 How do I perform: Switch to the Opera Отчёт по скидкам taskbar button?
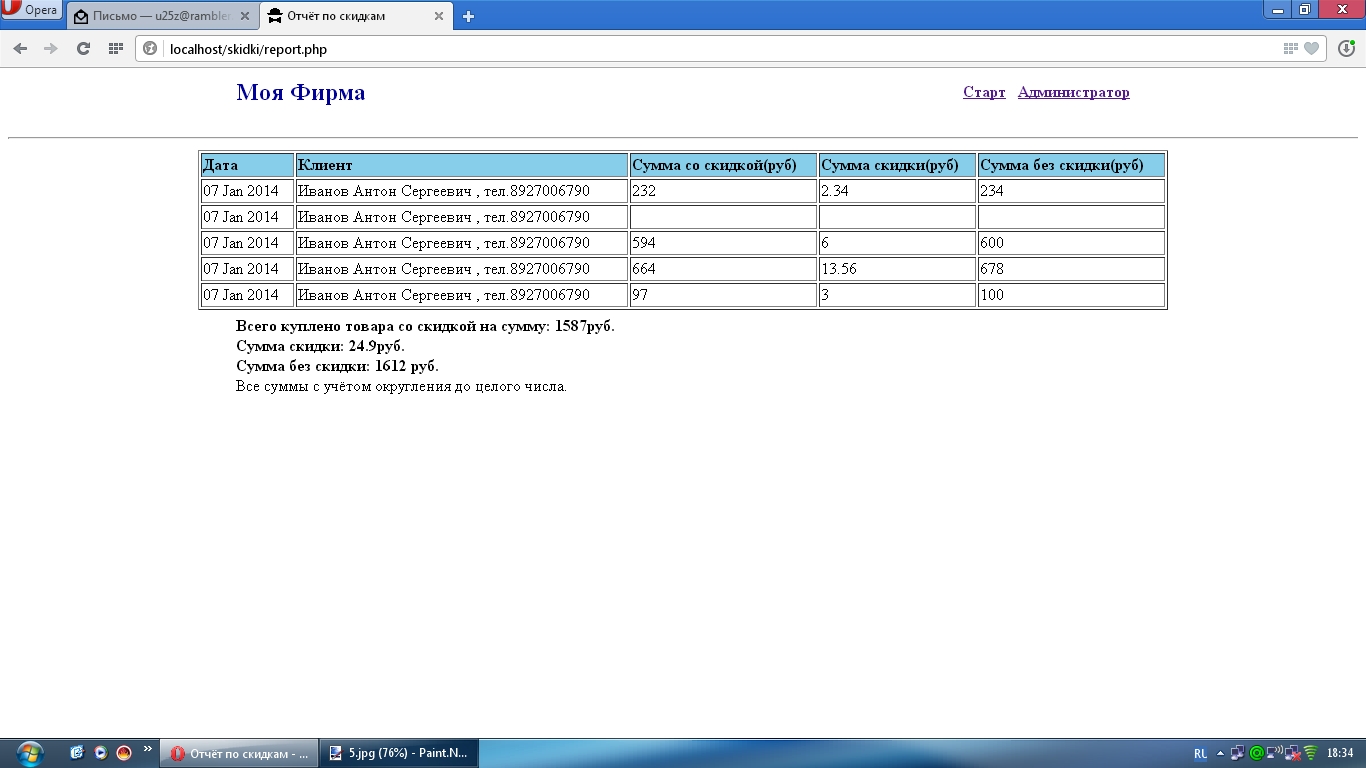pyautogui.click(x=240, y=753)
